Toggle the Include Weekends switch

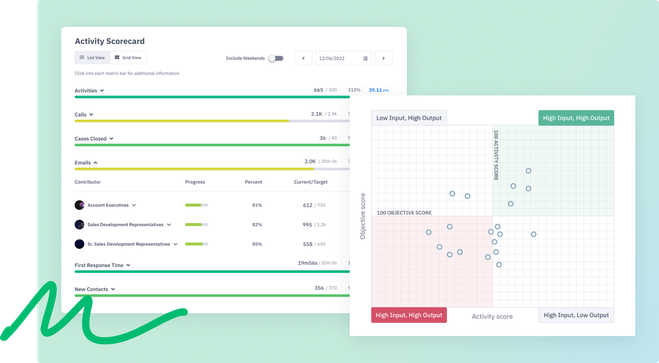[276, 58]
